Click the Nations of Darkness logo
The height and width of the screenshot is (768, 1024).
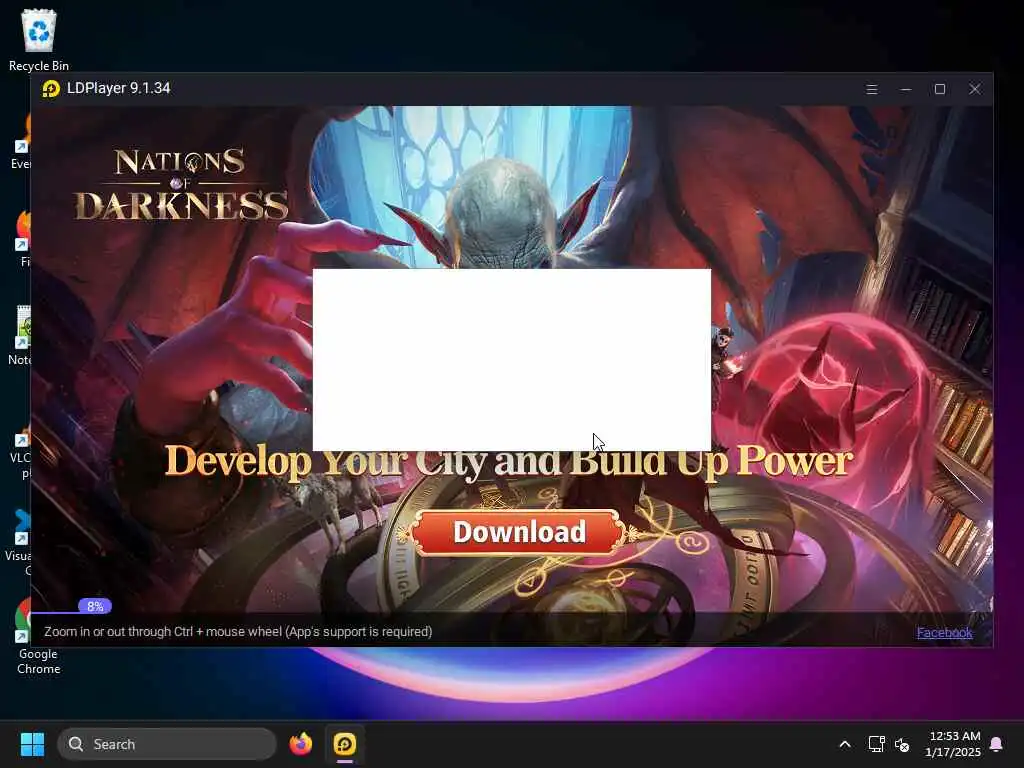click(x=181, y=185)
